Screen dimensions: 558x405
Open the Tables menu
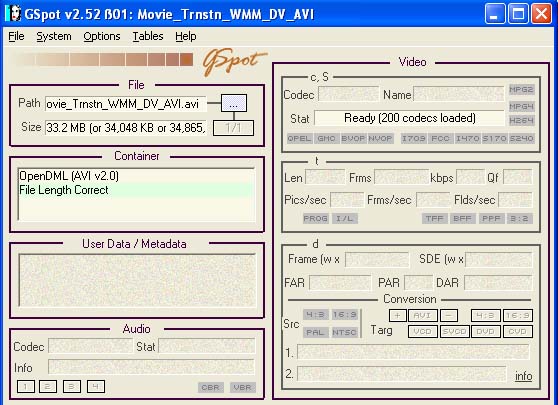pyautogui.click(x=148, y=36)
